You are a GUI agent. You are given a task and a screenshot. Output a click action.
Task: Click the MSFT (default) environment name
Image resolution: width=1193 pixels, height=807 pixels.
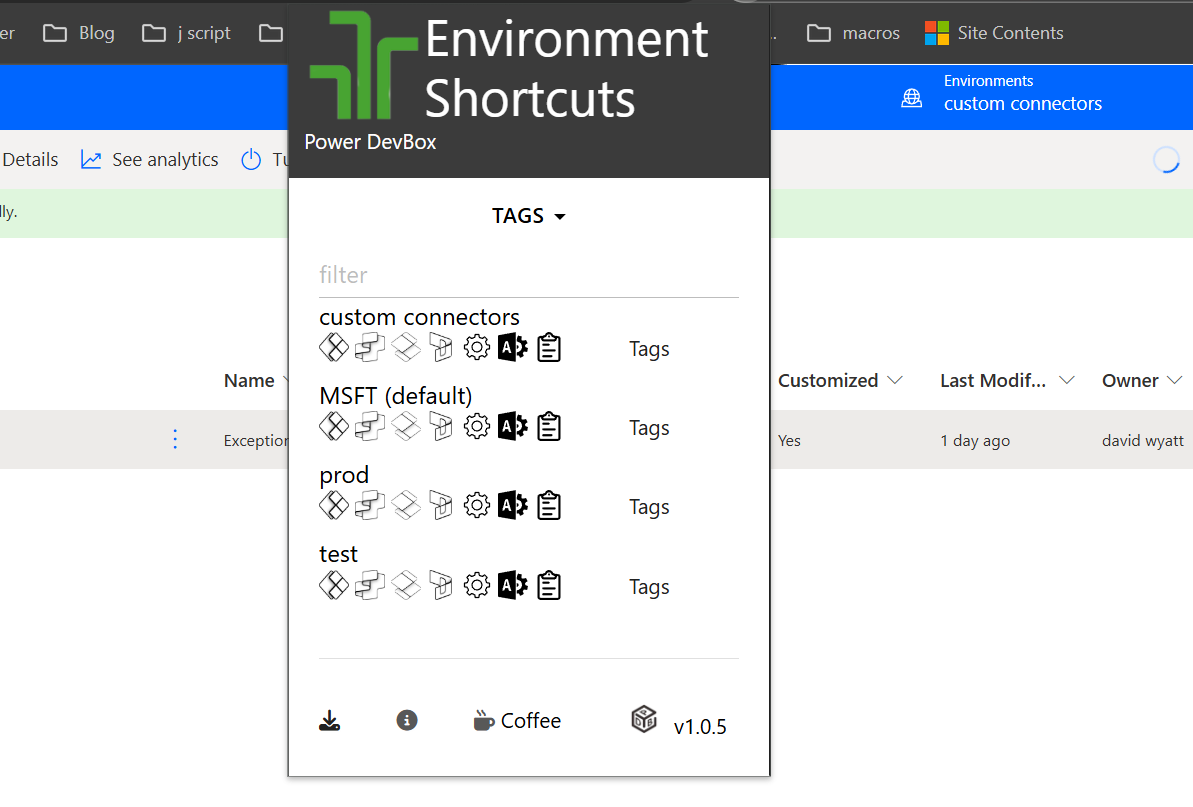pos(396,396)
